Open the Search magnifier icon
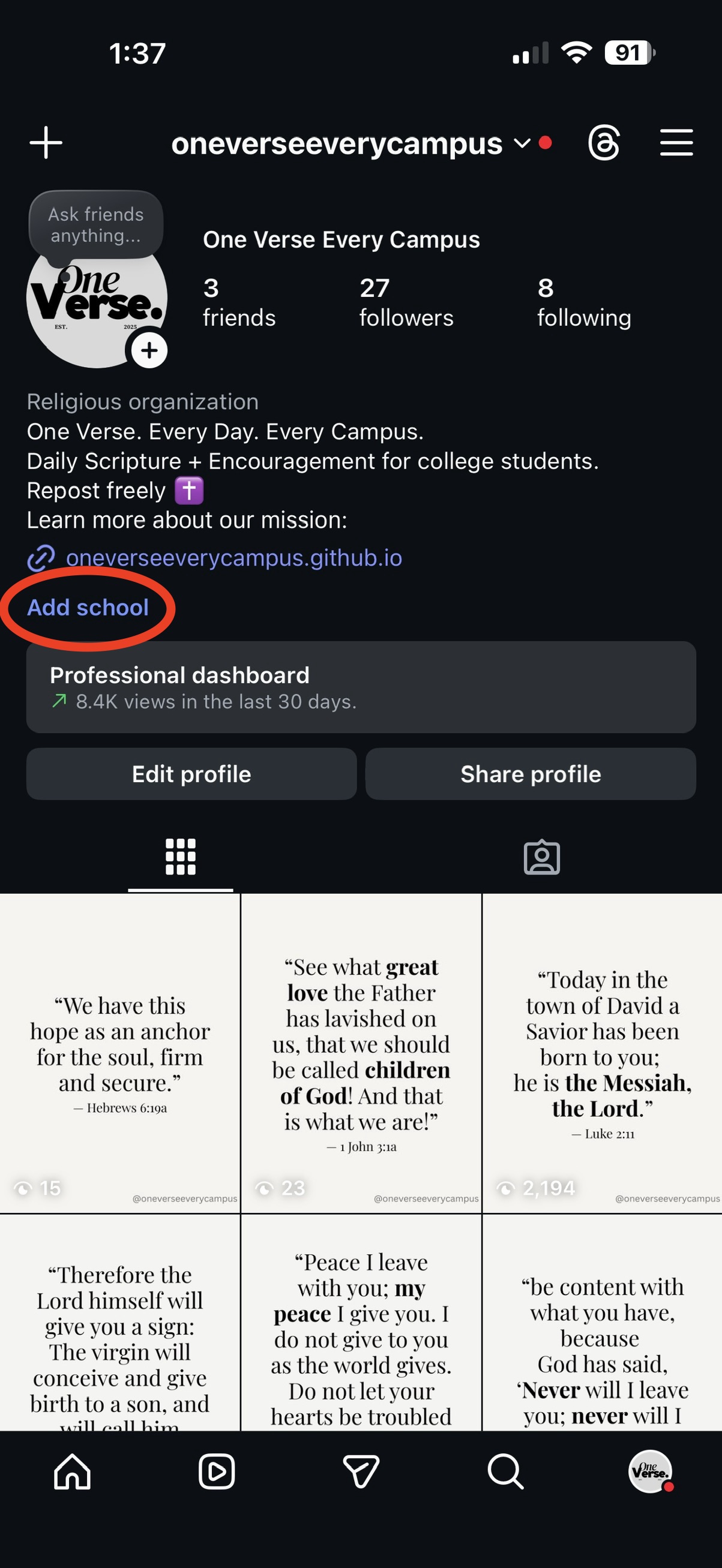Image resolution: width=722 pixels, height=1568 pixels. tap(505, 1472)
